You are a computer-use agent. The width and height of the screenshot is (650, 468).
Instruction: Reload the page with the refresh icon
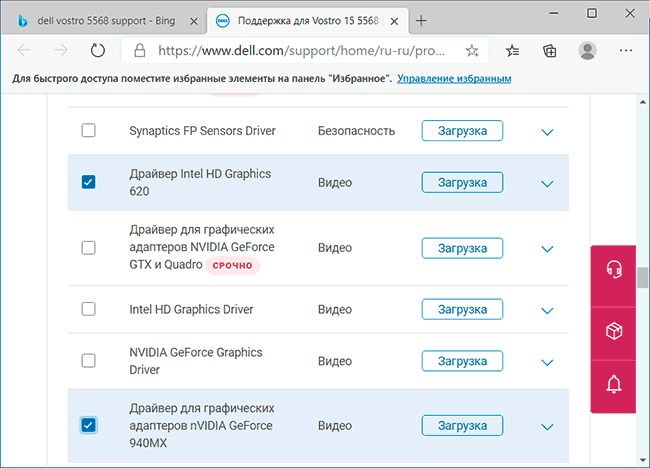pos(98,51)
